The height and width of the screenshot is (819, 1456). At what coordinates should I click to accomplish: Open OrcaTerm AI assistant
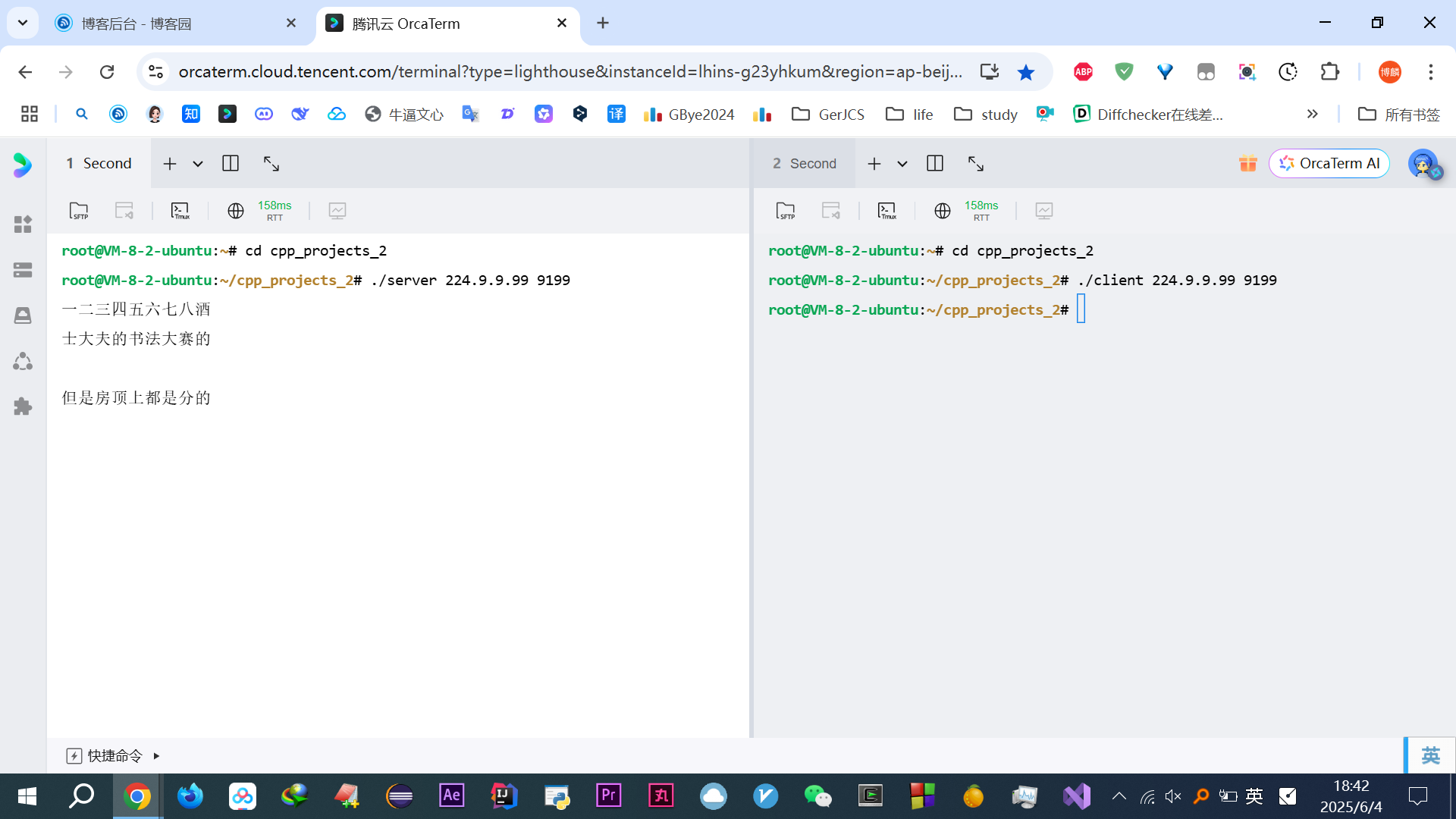1329,163
